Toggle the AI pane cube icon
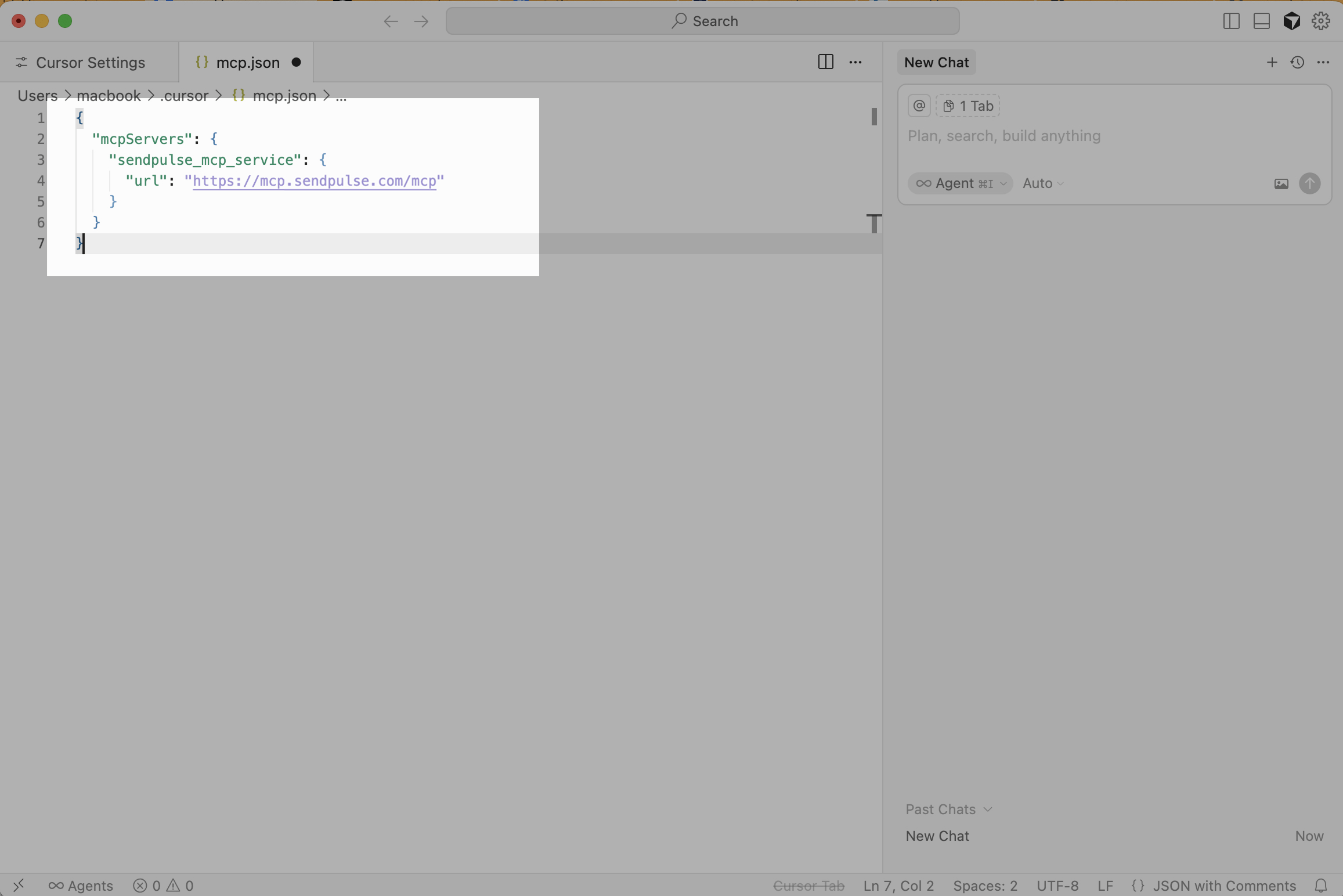This screenshot has height=896, width=1343. coord(1291,21)
